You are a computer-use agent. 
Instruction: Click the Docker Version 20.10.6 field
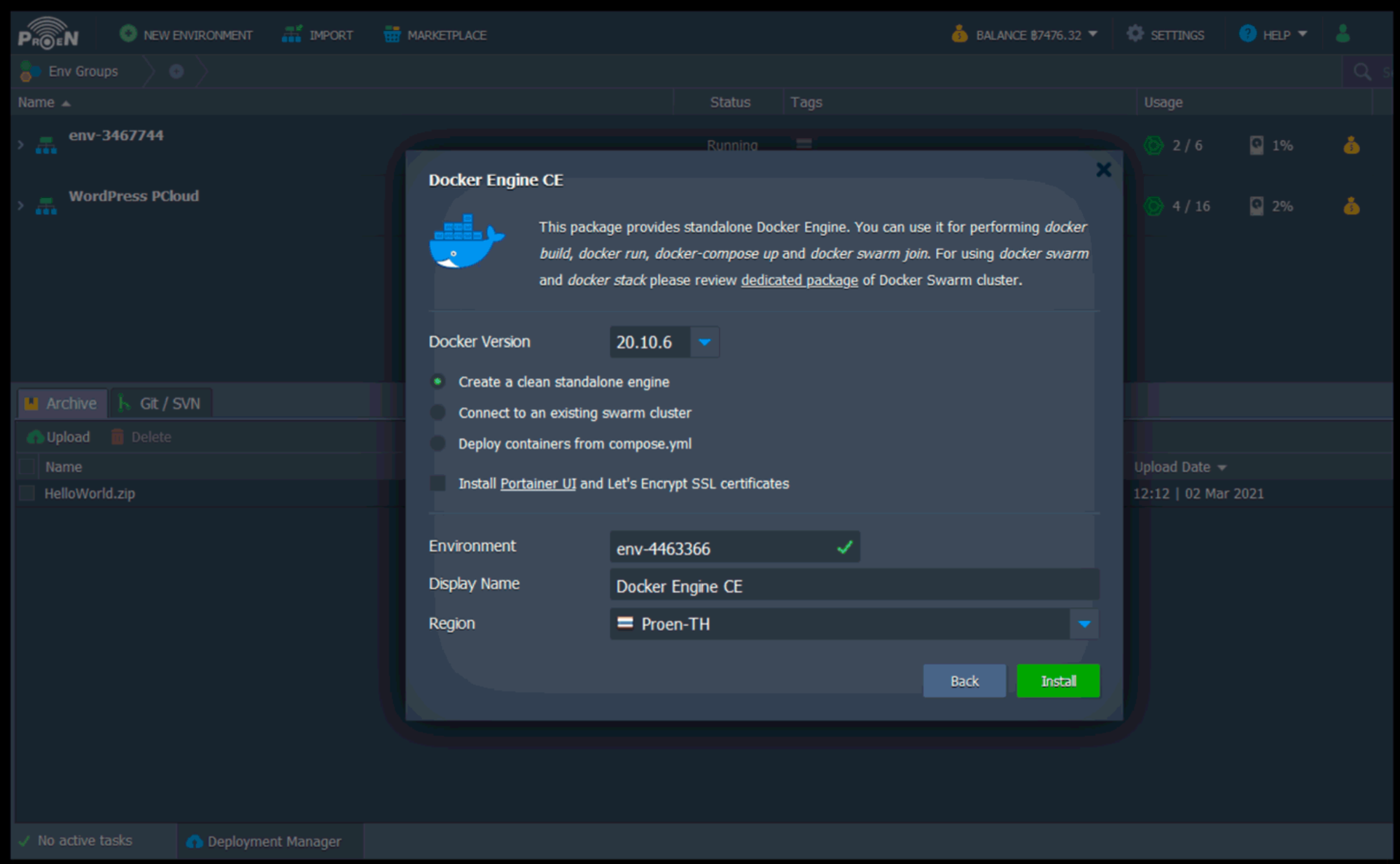coord(650,342)
